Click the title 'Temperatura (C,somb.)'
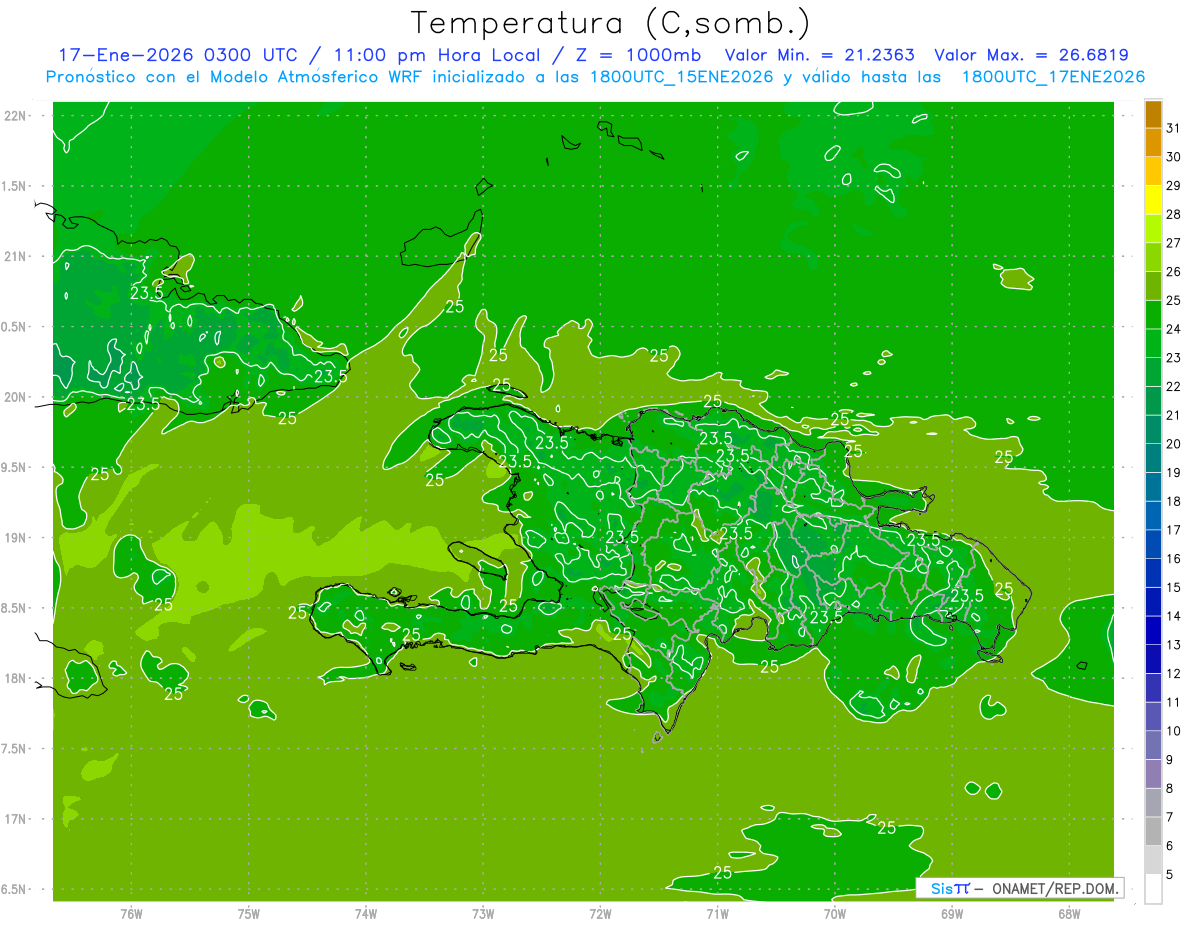The height and width of the screenshot is (927, 1200). pyautogui.click(x=611, y=23)
